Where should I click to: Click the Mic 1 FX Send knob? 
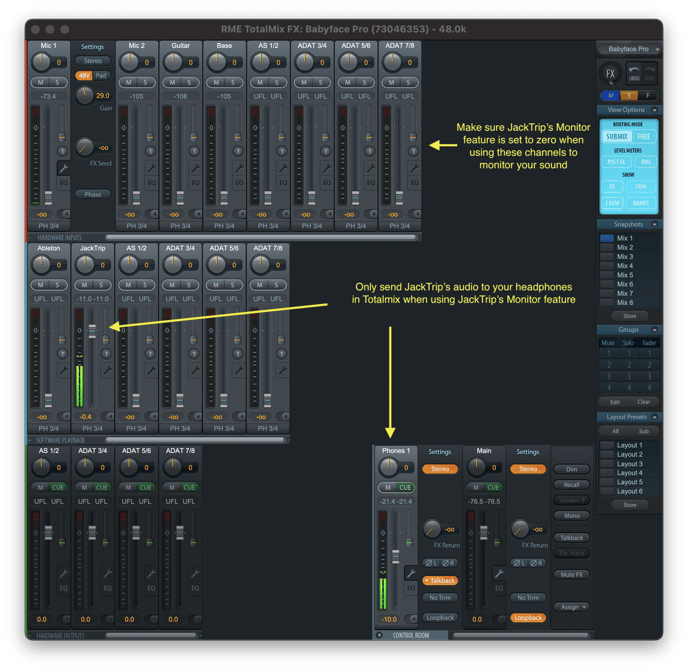[x=85, y=147]
